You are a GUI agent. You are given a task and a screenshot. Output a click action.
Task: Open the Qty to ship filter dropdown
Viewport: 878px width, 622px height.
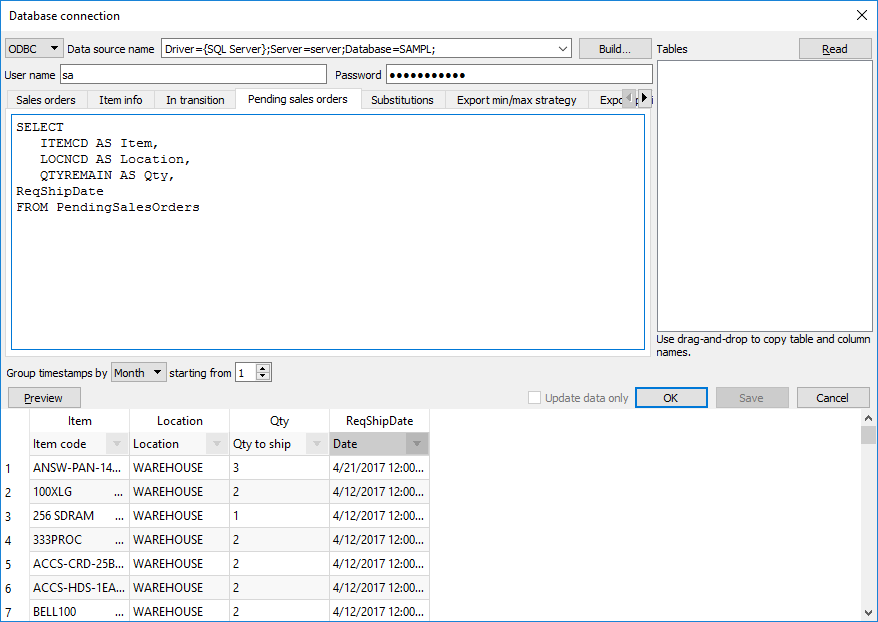tap(317, 444)
